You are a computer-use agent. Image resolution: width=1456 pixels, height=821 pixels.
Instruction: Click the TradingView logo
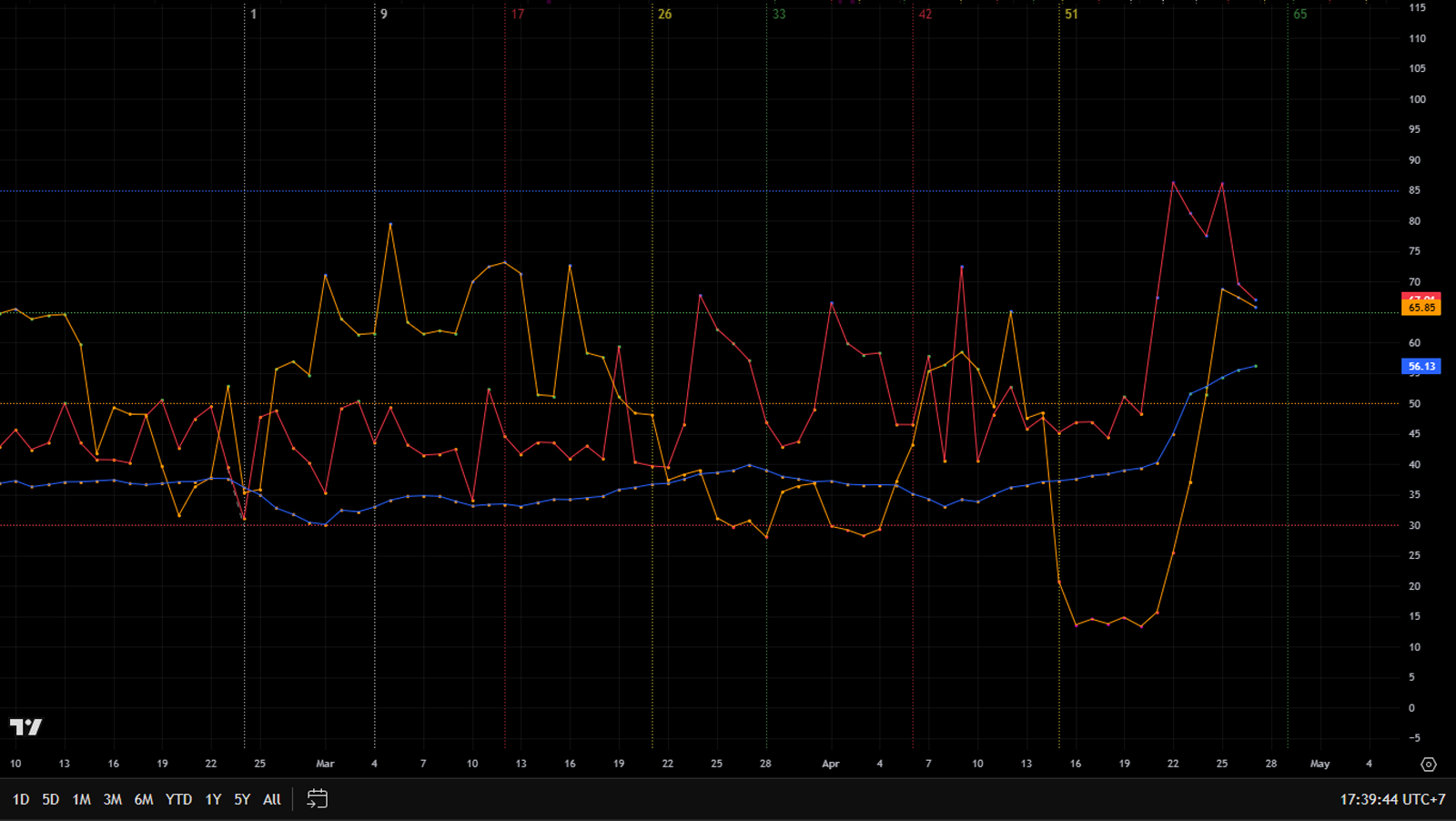25,726
